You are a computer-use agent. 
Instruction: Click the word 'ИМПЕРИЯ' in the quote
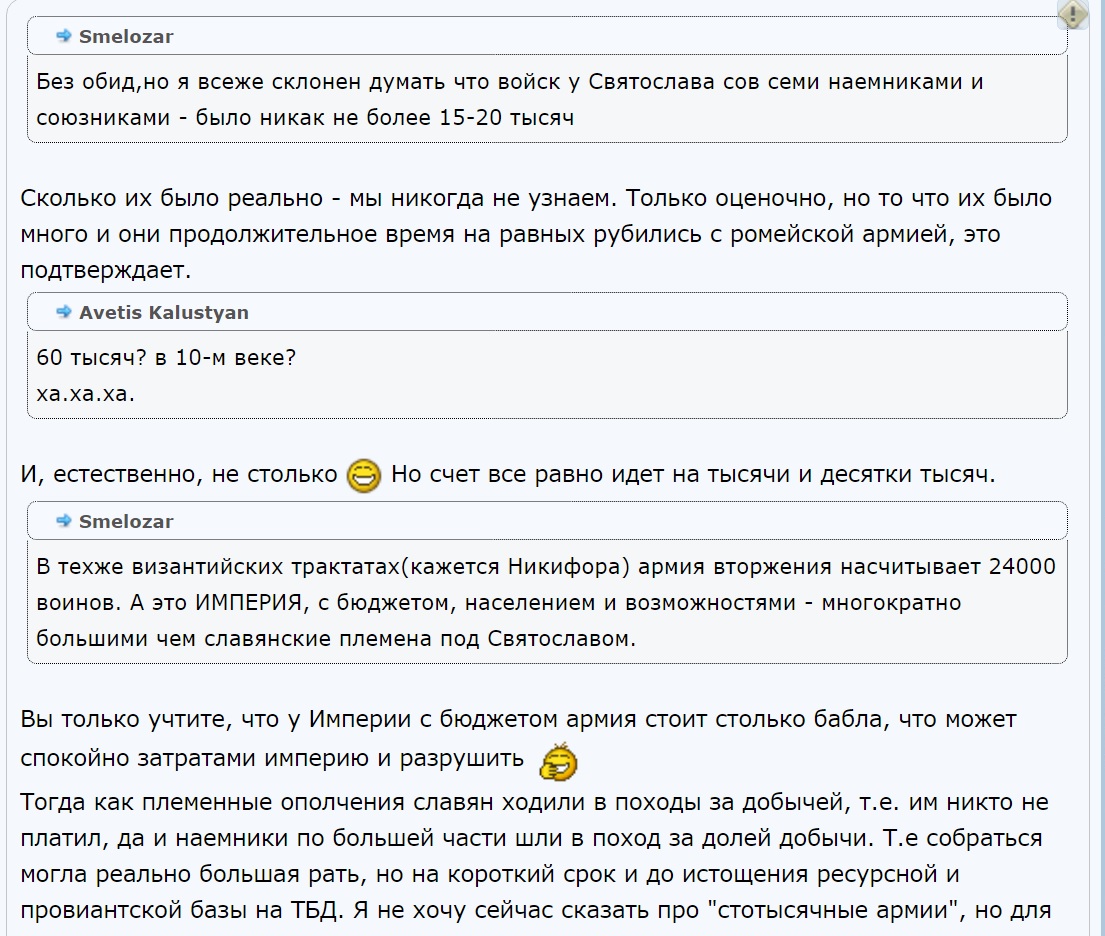[248, 603]
